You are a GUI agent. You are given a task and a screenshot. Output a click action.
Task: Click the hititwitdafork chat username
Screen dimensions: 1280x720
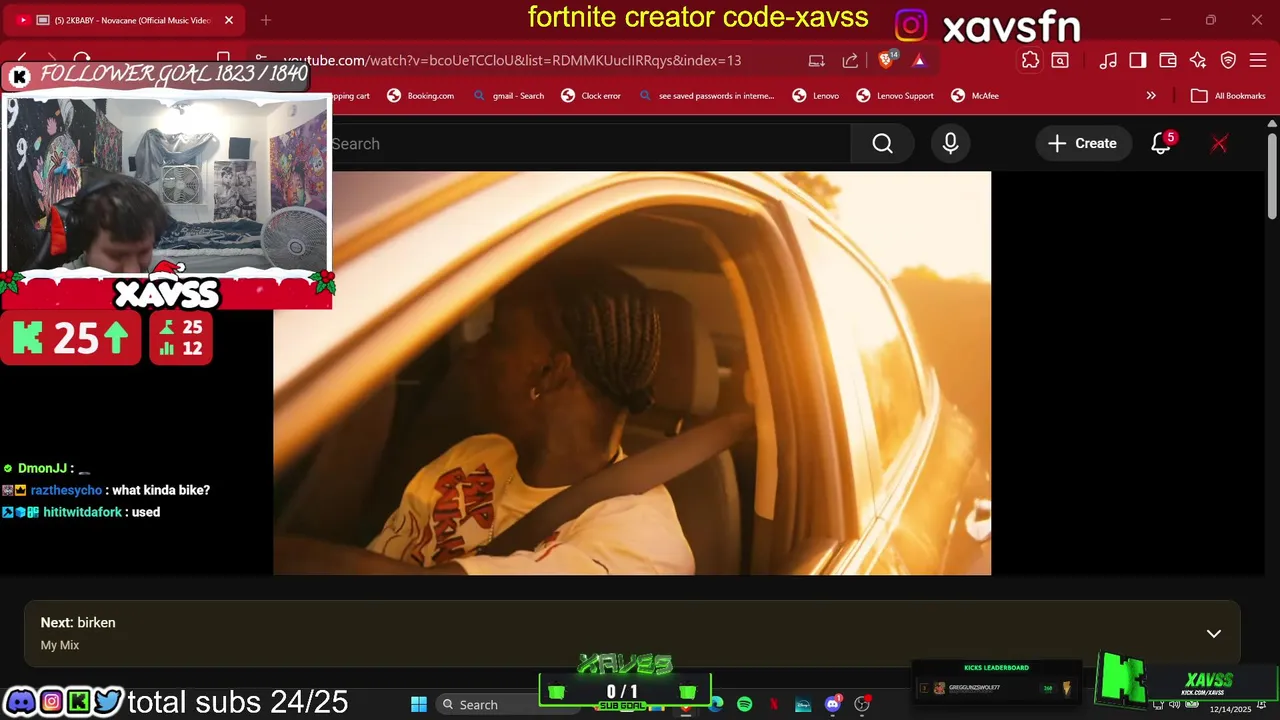82,512
